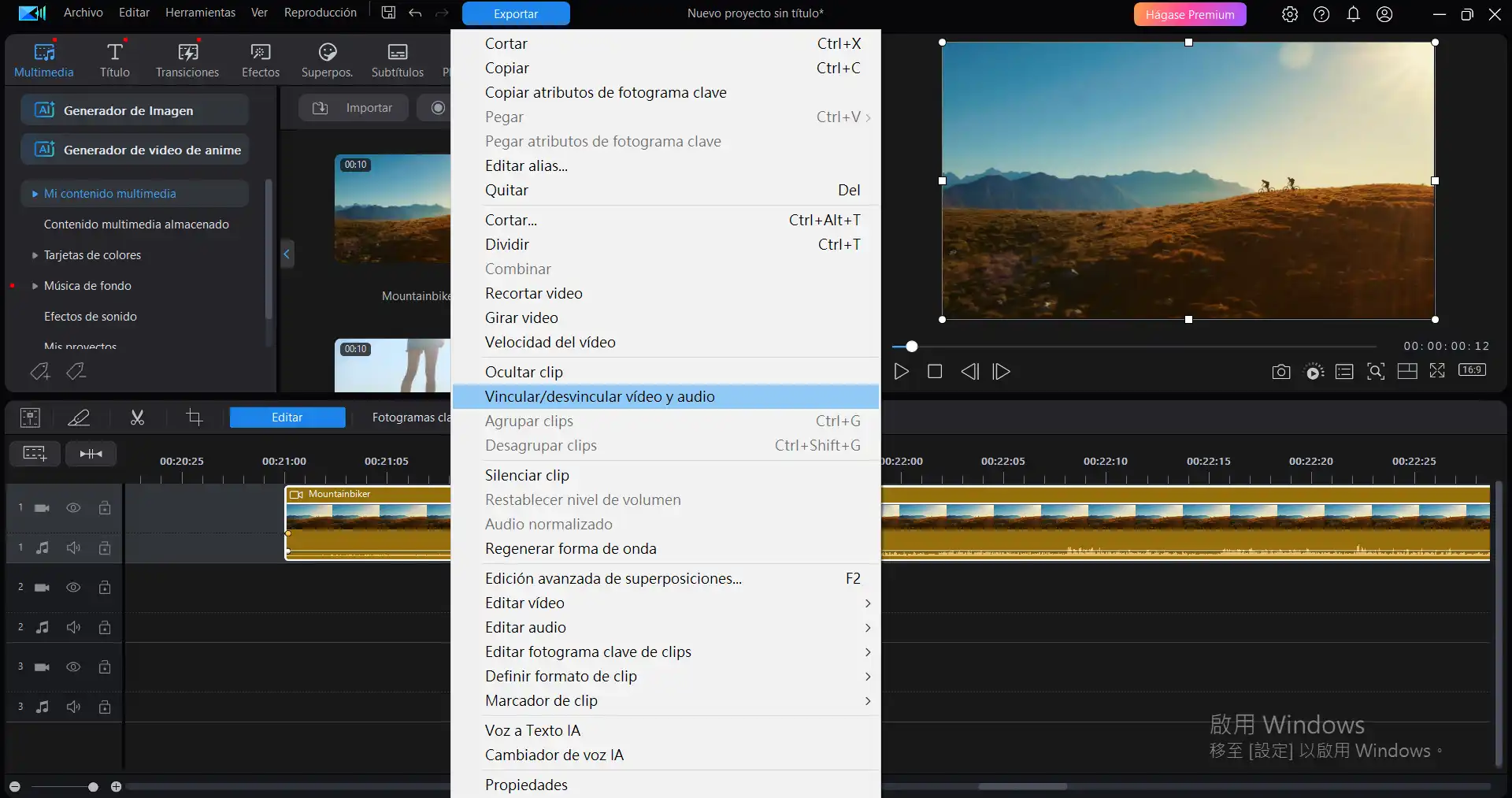Click Hágase Premium button
The width and height of the screenshot is (1512, 798).
1190,14
